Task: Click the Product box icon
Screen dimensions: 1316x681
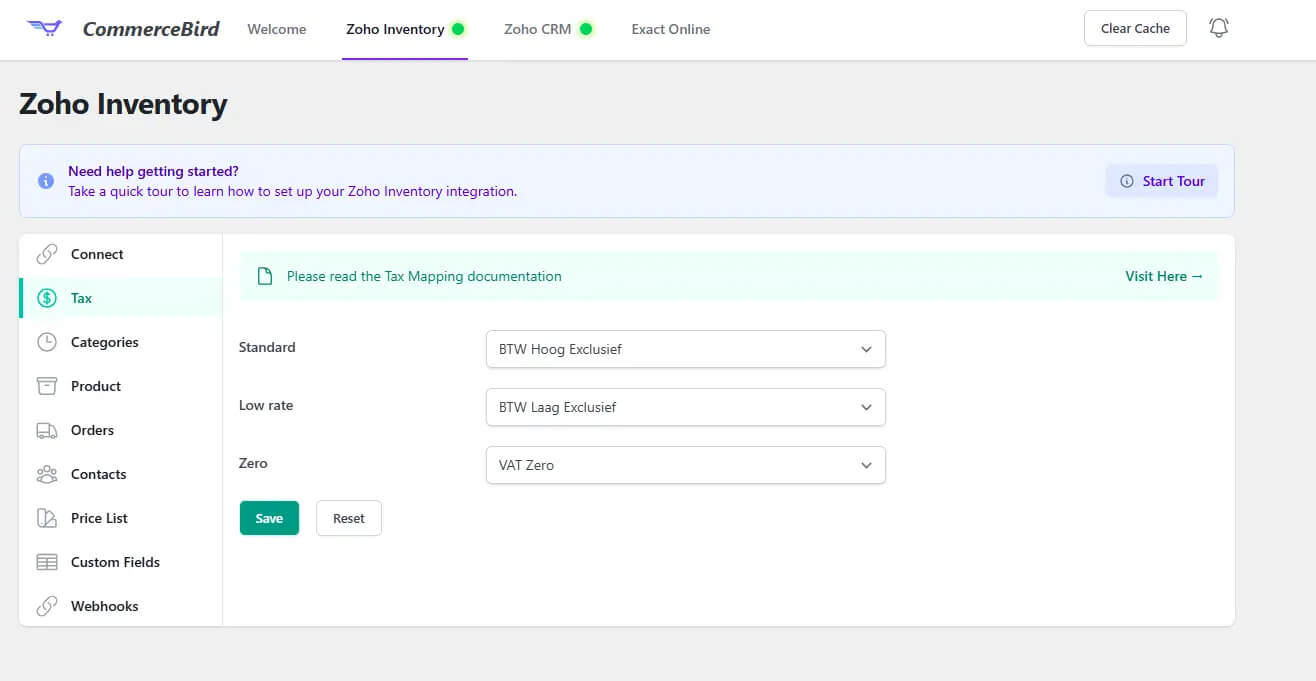Action: click(x=46, y=386)
